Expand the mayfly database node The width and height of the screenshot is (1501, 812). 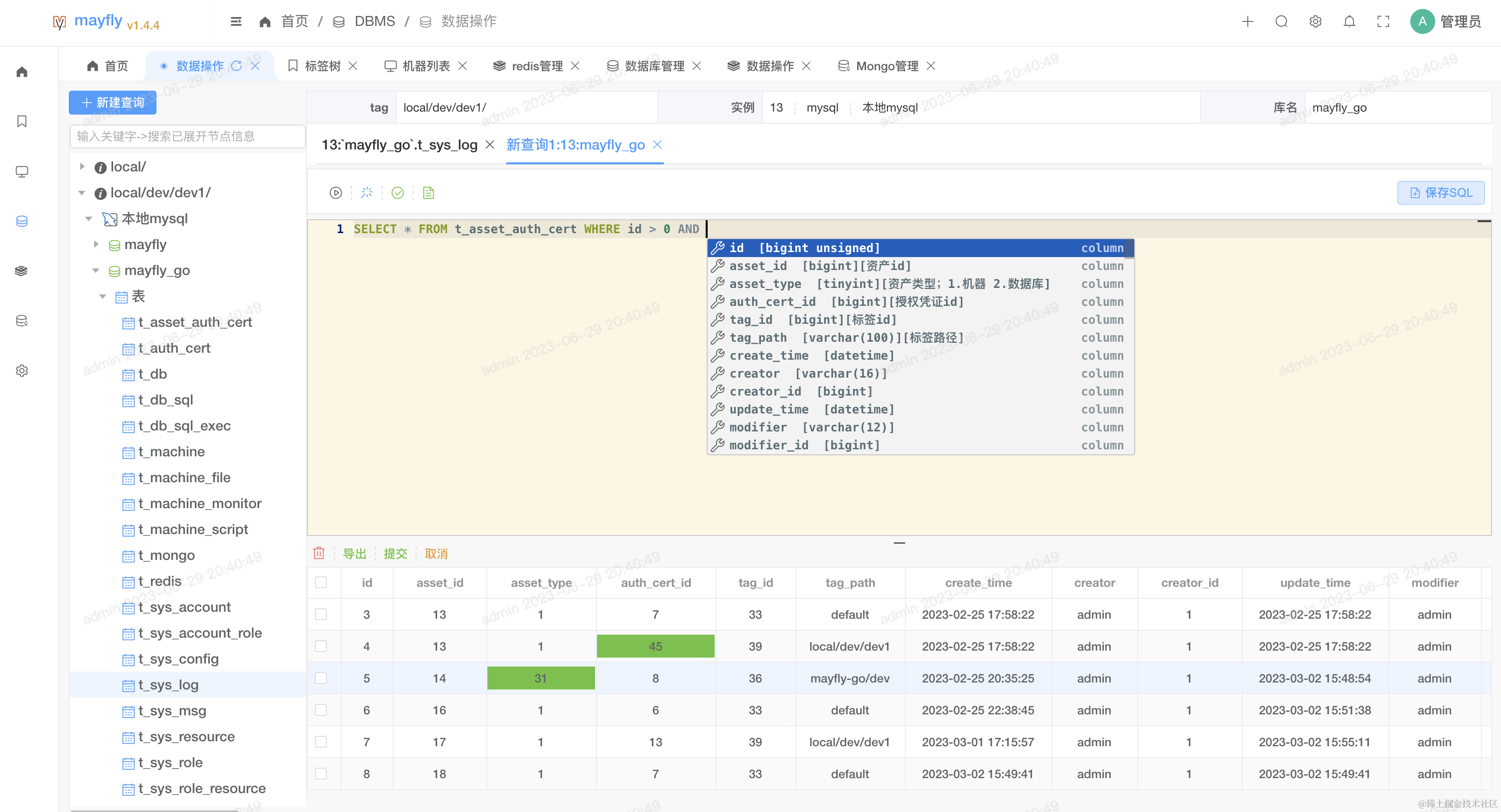point(96,245)
